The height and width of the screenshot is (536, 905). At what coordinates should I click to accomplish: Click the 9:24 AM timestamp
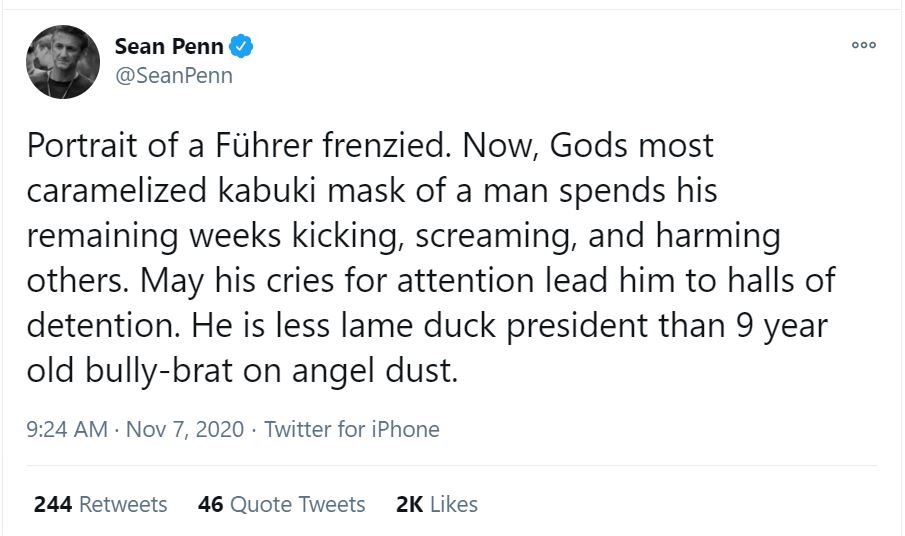pyautogui.click(x=67, y=429)
